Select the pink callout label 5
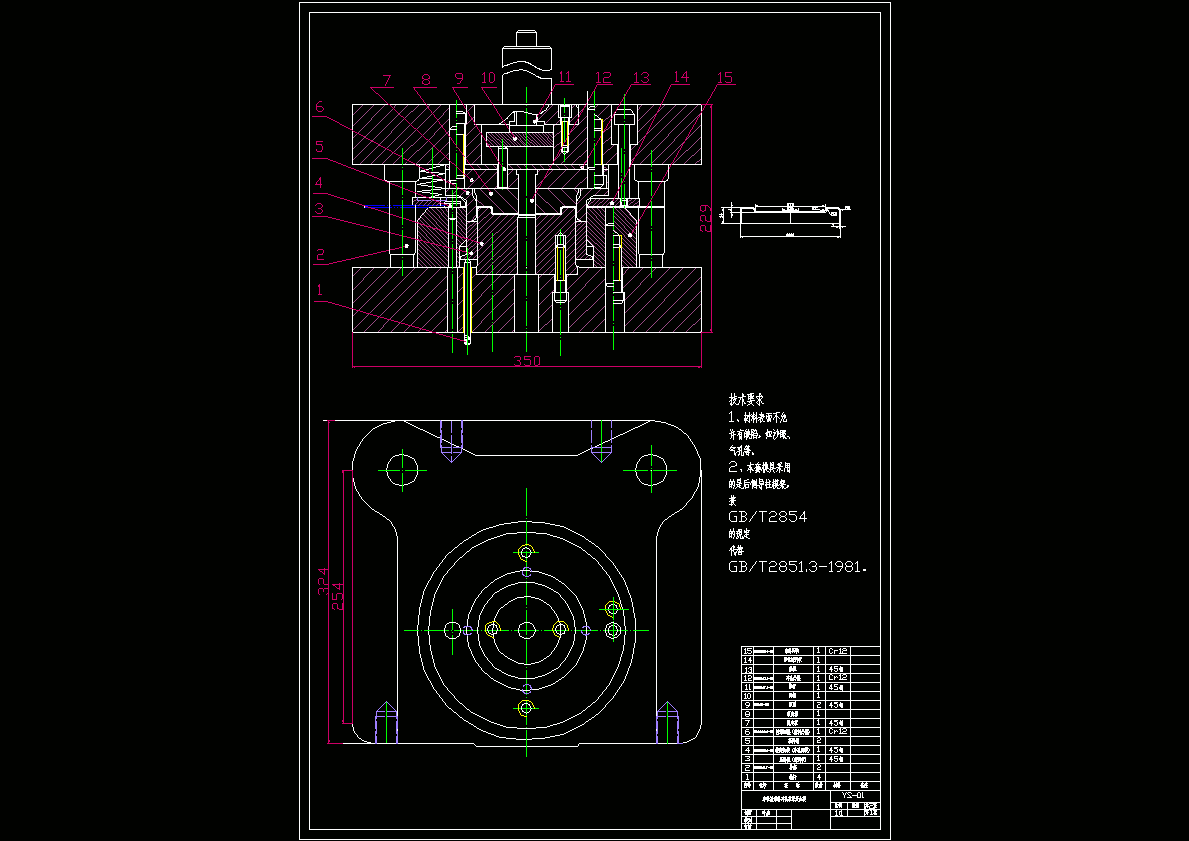 coord(320,146)
